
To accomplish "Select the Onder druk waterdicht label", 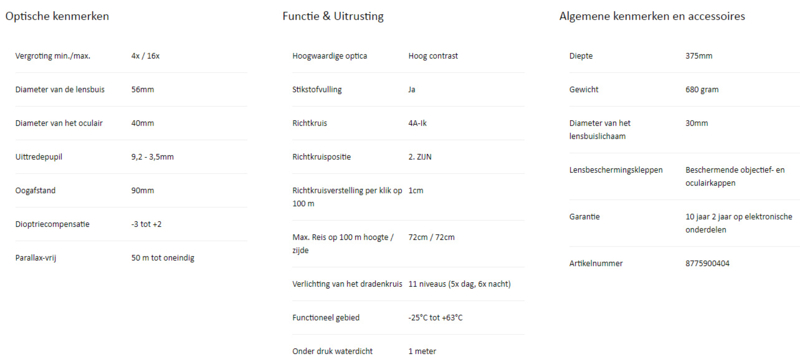I will click(x=333, y=351).
